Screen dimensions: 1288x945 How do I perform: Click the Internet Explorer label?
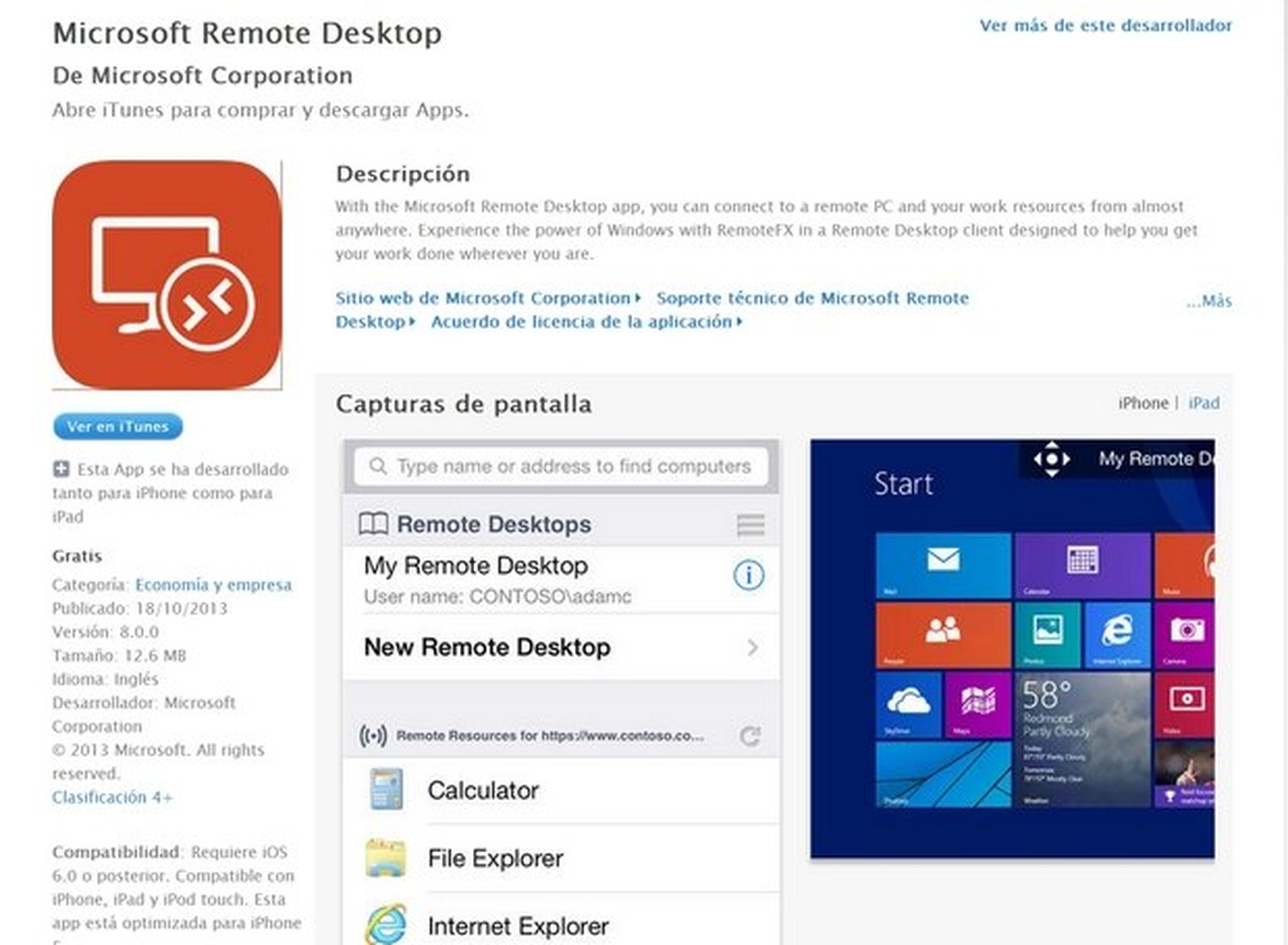pos(519,926)
